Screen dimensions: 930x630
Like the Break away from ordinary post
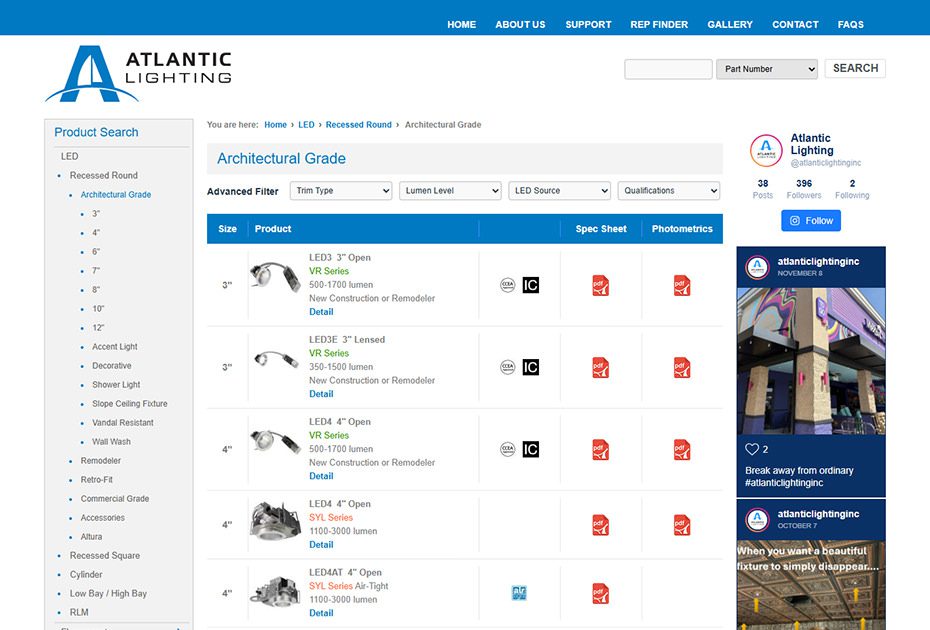click(752, 450)
